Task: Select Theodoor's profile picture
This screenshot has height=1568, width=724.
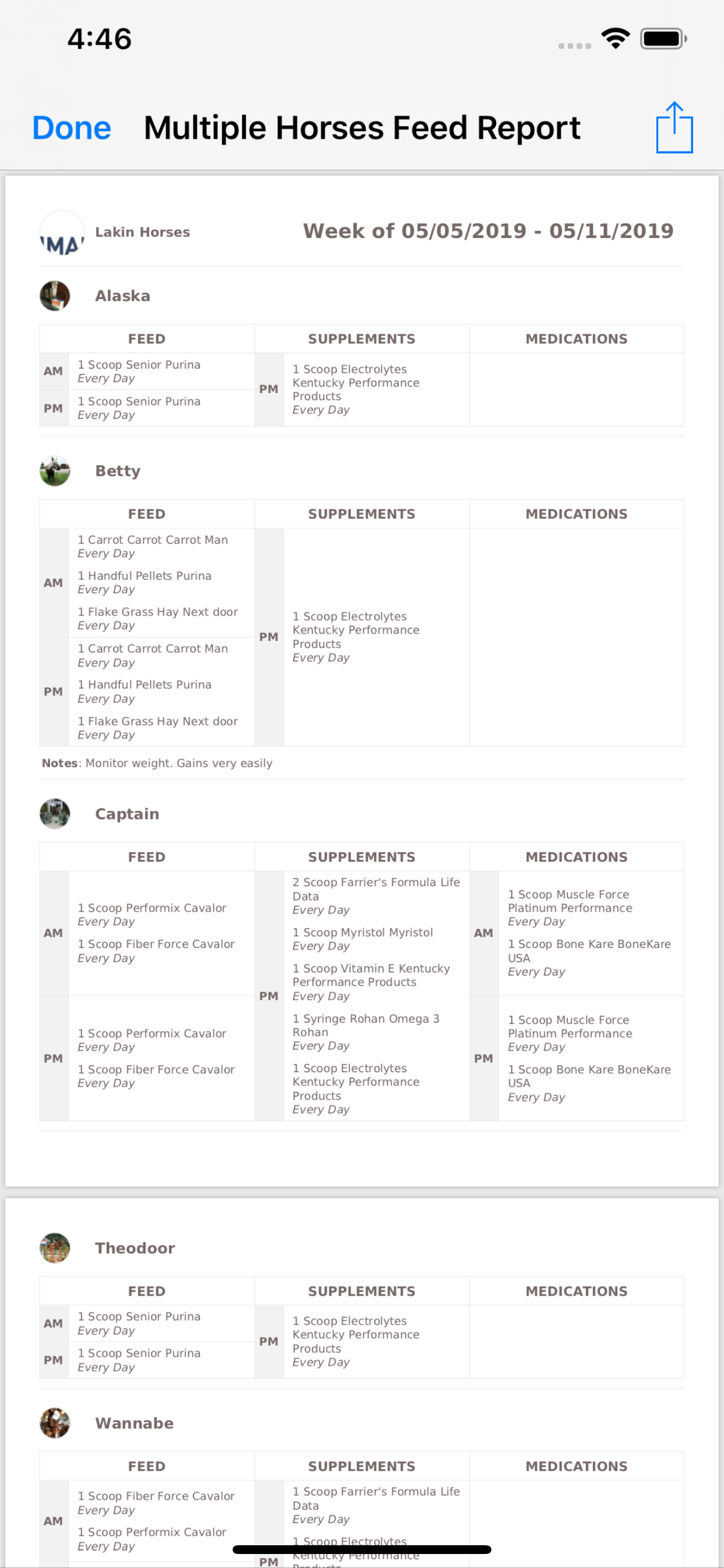Action: click(x=55, y=1248)
